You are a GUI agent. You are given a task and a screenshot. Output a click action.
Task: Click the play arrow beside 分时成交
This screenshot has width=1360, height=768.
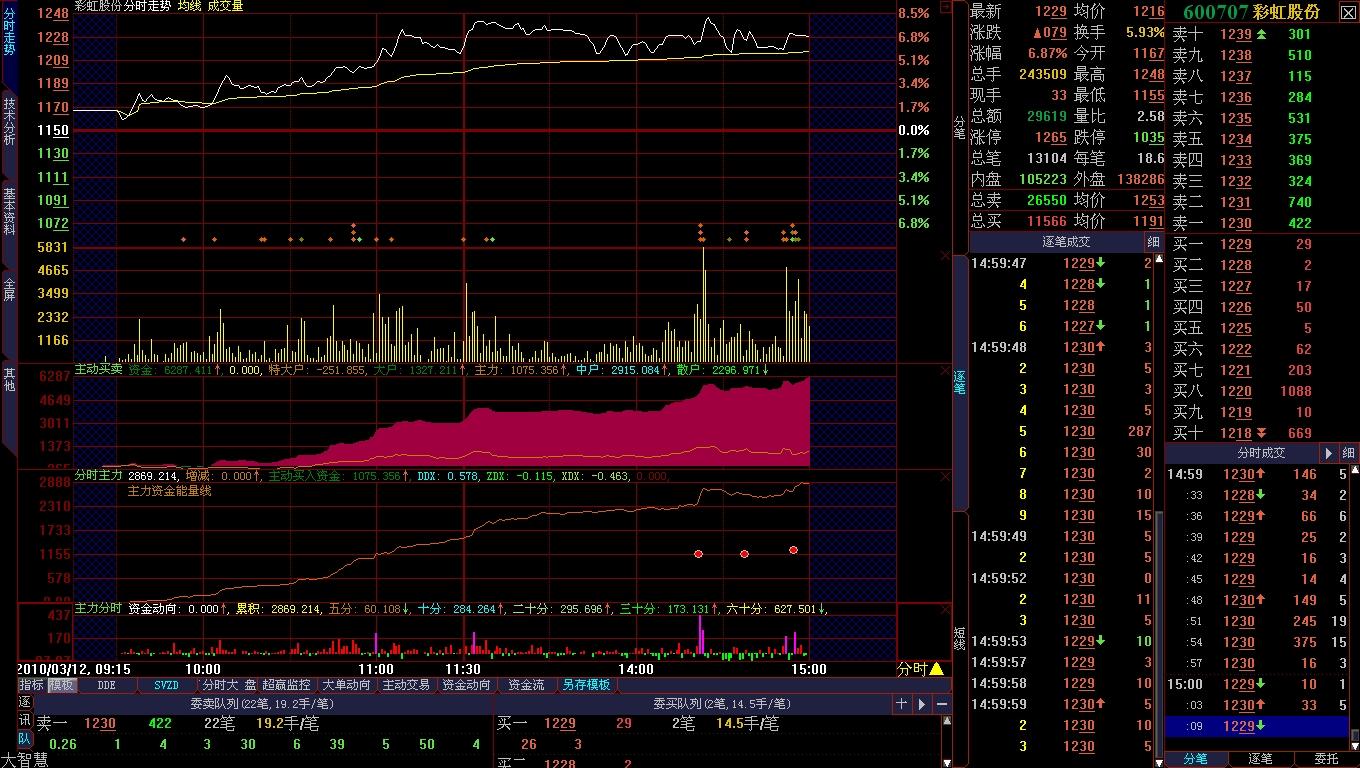coord(1329,453)
